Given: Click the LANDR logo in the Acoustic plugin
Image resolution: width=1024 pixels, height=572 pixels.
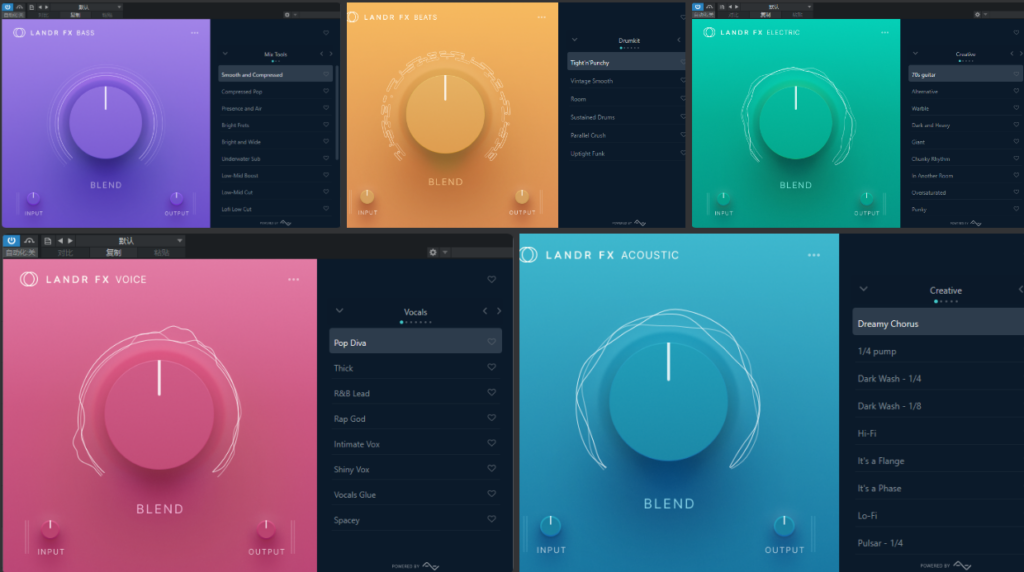Looking at the screenshot, I should (x=528, y=255).
